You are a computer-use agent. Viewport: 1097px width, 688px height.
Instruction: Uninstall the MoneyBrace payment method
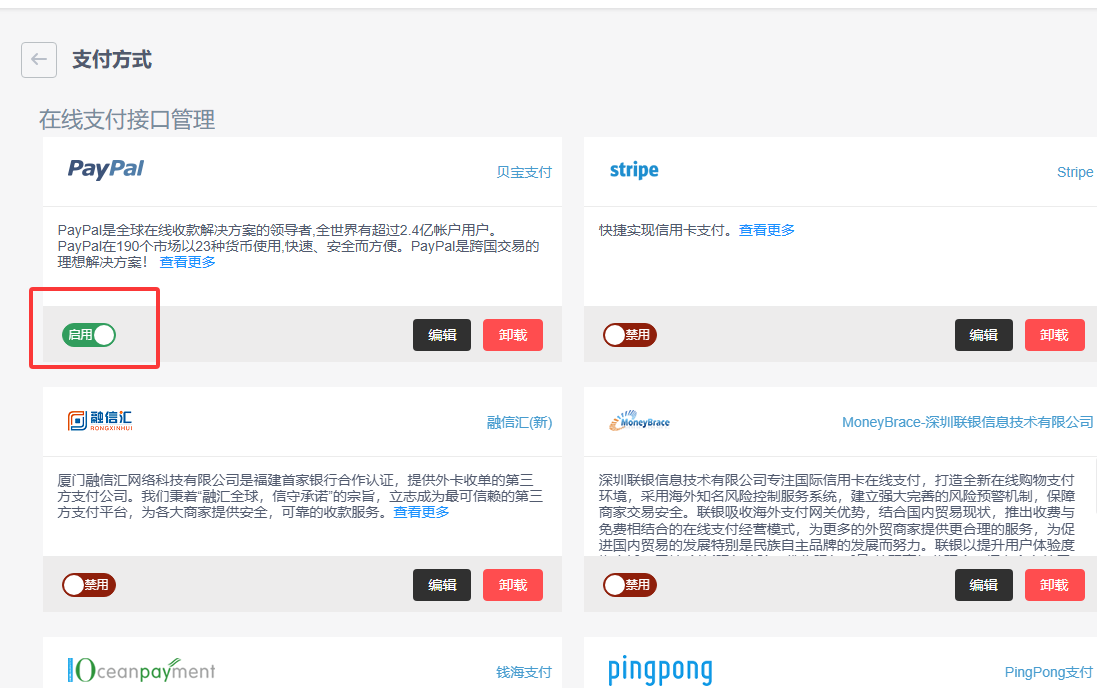[1054, 585]
